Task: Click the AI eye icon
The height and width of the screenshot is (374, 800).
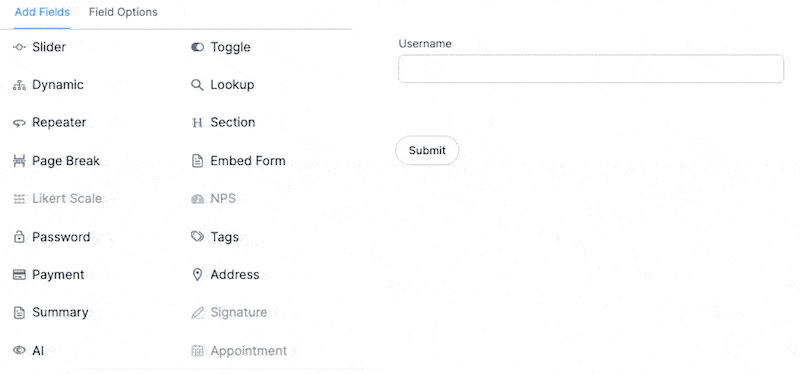Action: point(19,350)
